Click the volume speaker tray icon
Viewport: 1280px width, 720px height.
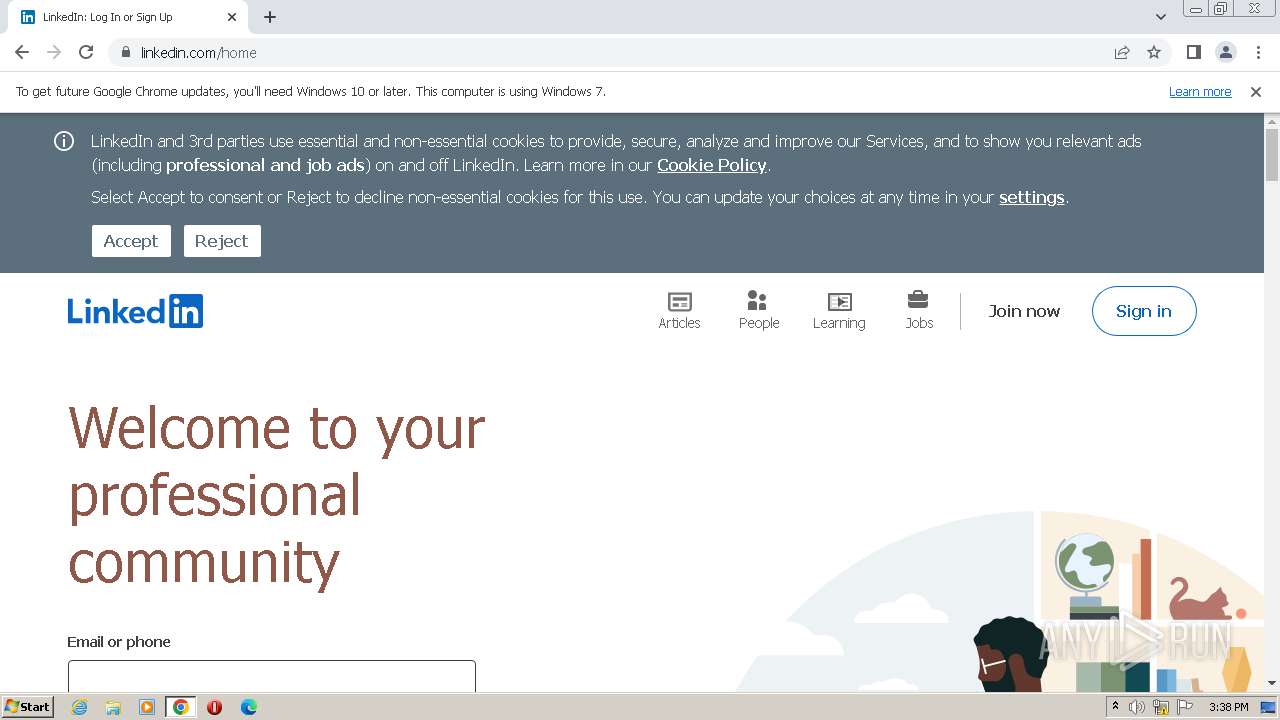click(1137, 707)
